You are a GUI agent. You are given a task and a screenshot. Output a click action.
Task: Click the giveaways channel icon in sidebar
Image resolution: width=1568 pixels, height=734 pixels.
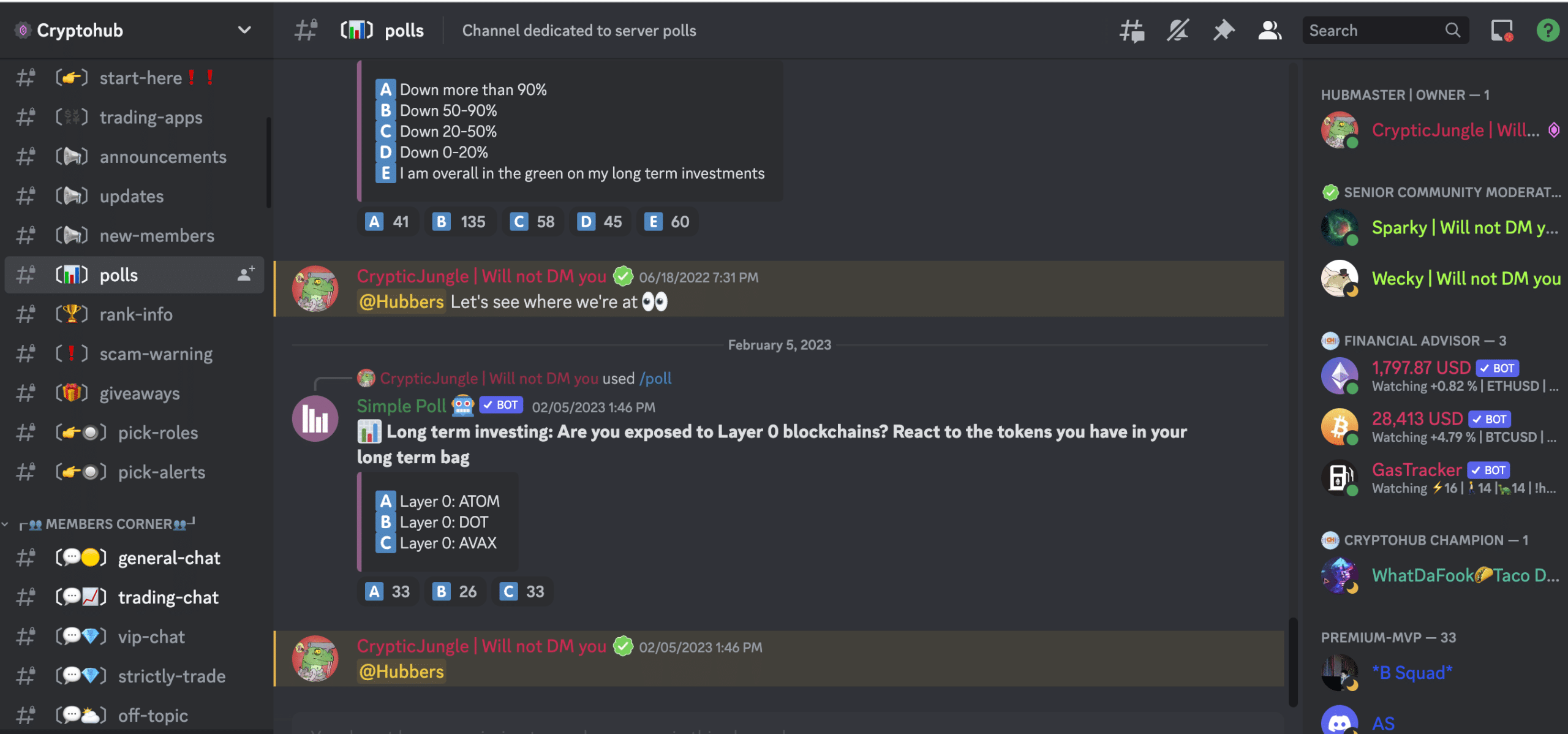click(71, 392)
